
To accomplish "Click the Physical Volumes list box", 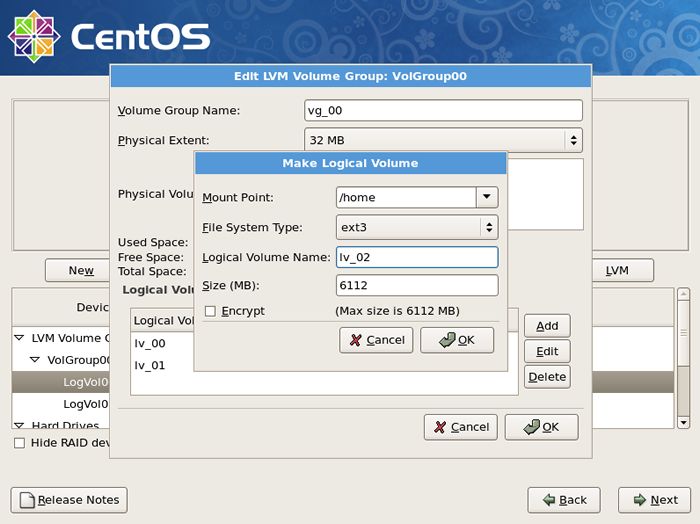I will 546,194.
